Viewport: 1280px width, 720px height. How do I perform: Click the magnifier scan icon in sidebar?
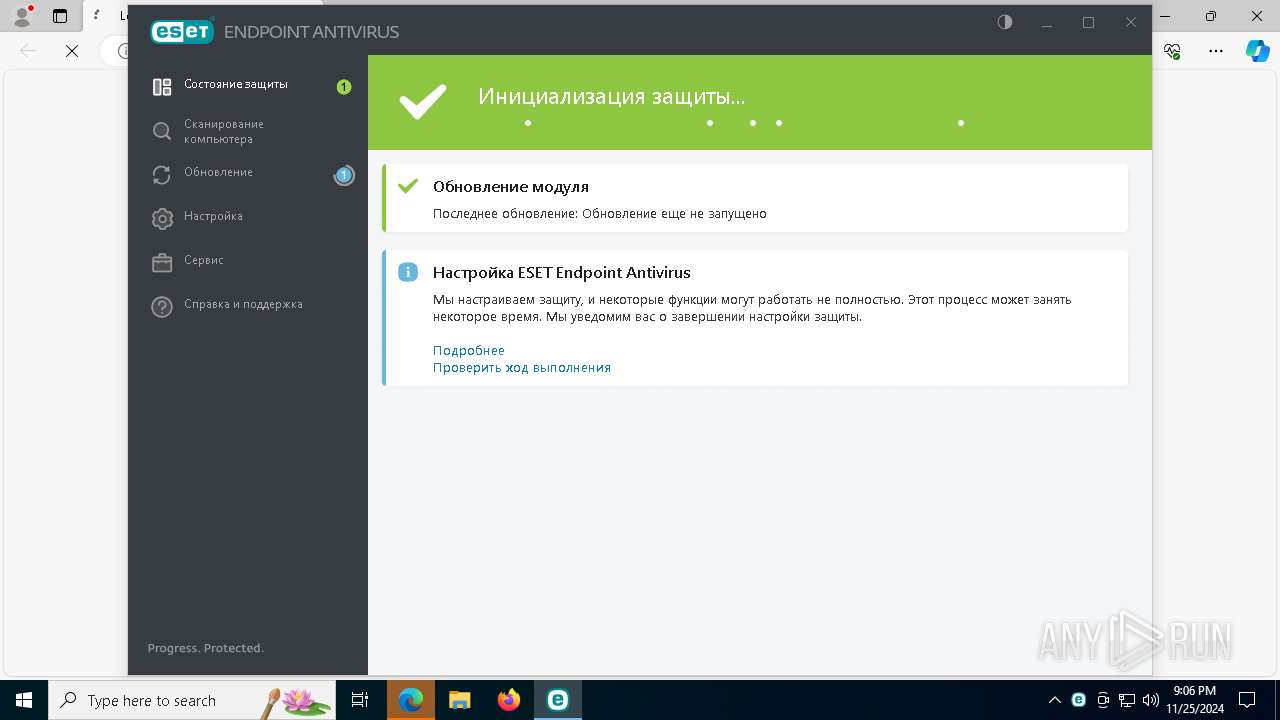coord(162,131)
